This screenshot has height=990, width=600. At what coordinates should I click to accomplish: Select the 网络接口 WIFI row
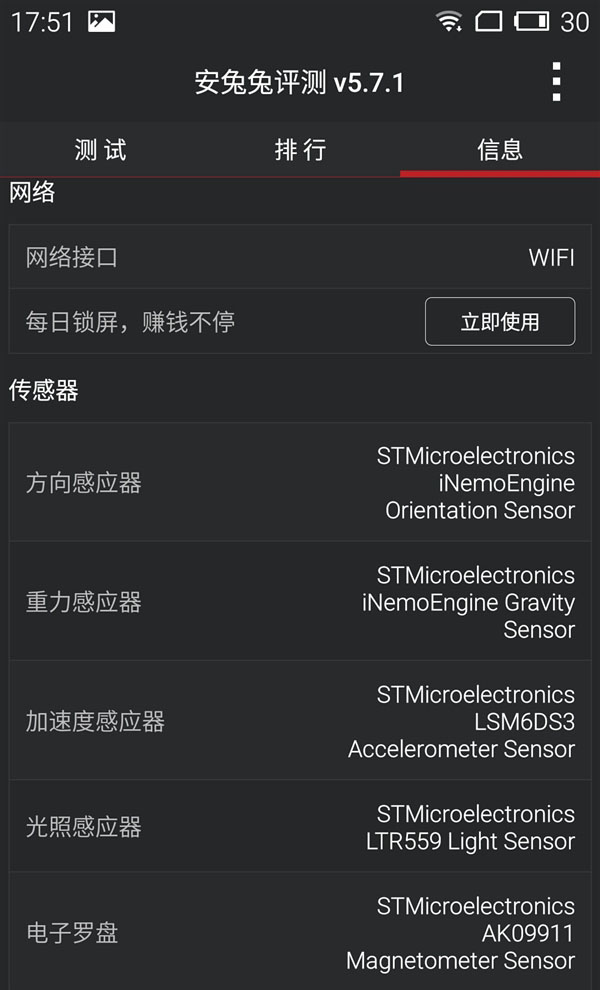click(x=300, y=257)
